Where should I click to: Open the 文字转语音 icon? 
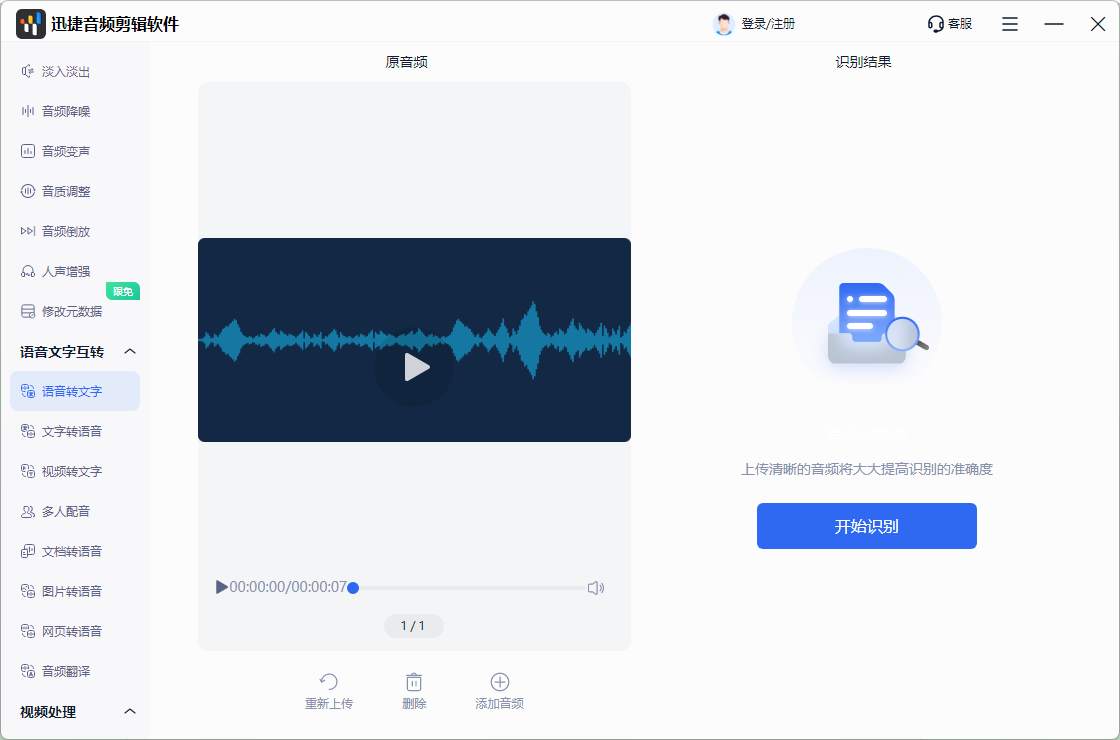click(28, 431)
